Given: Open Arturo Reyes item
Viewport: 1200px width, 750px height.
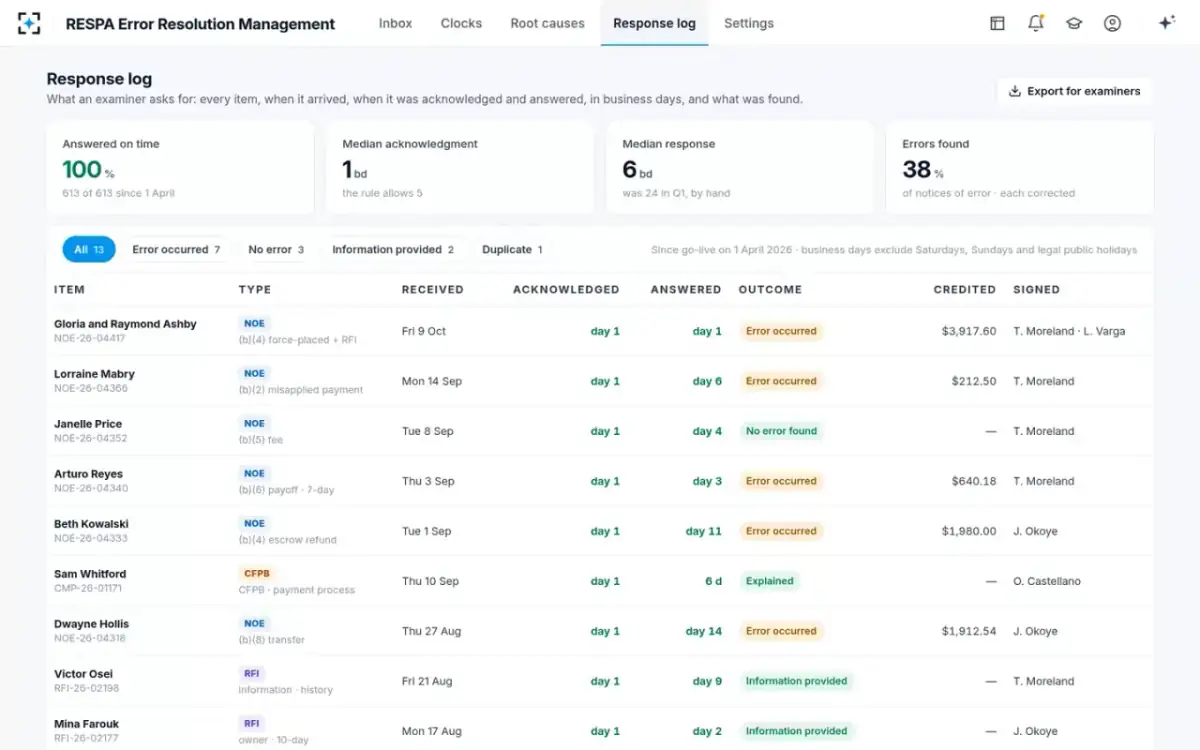Looking at the screenshot, I should (88, 474).
